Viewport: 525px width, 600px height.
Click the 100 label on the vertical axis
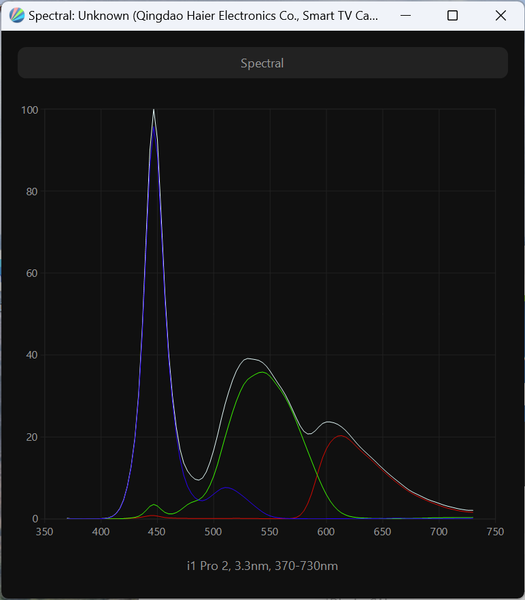29,110
